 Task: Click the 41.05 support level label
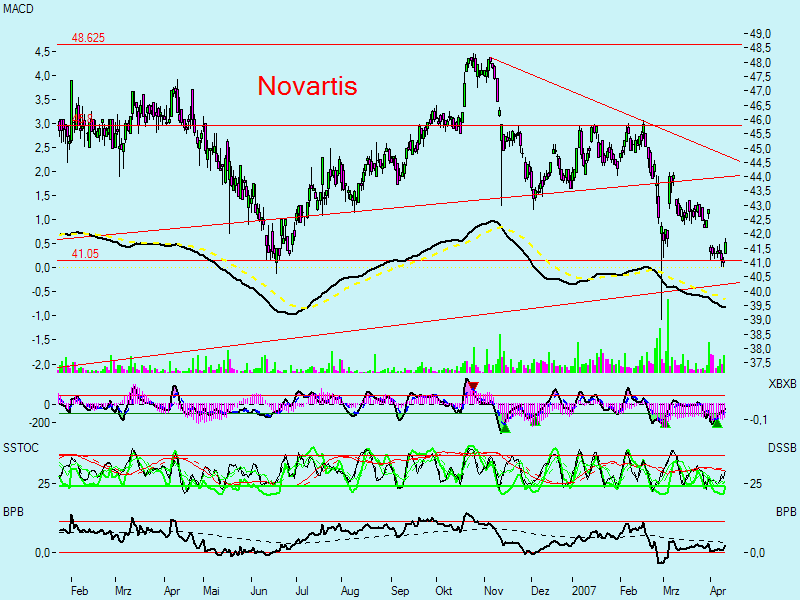click(x=85, y=252)
